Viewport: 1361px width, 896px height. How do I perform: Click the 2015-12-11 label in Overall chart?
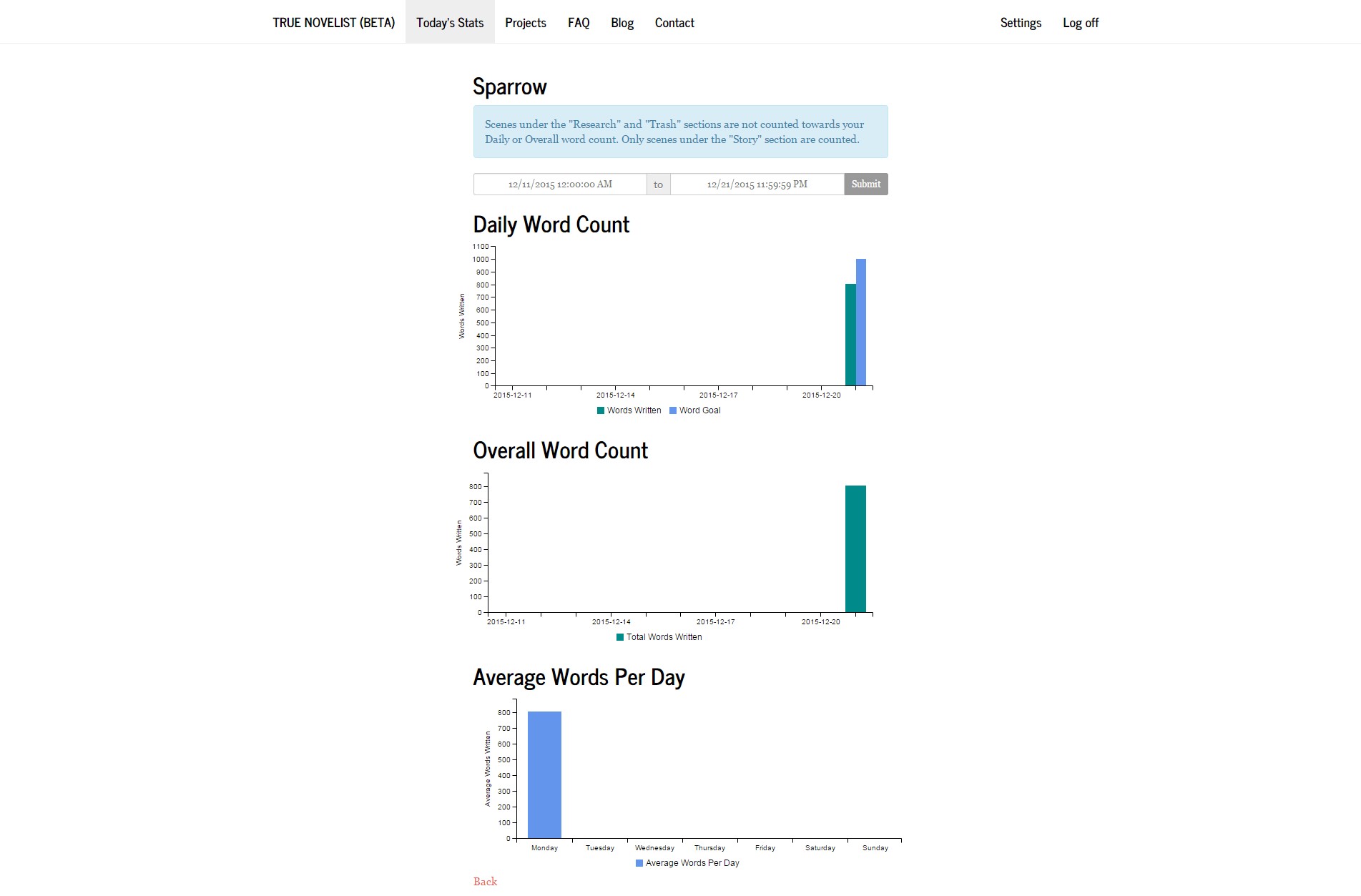point(506,622)
